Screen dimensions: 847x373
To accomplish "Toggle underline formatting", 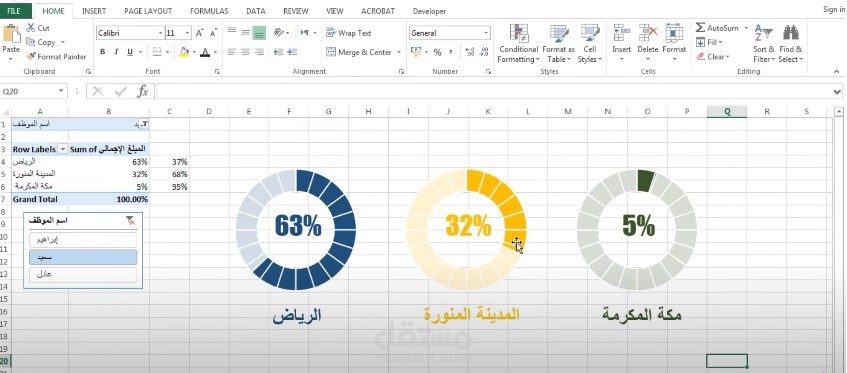I will tap(130, 52).
